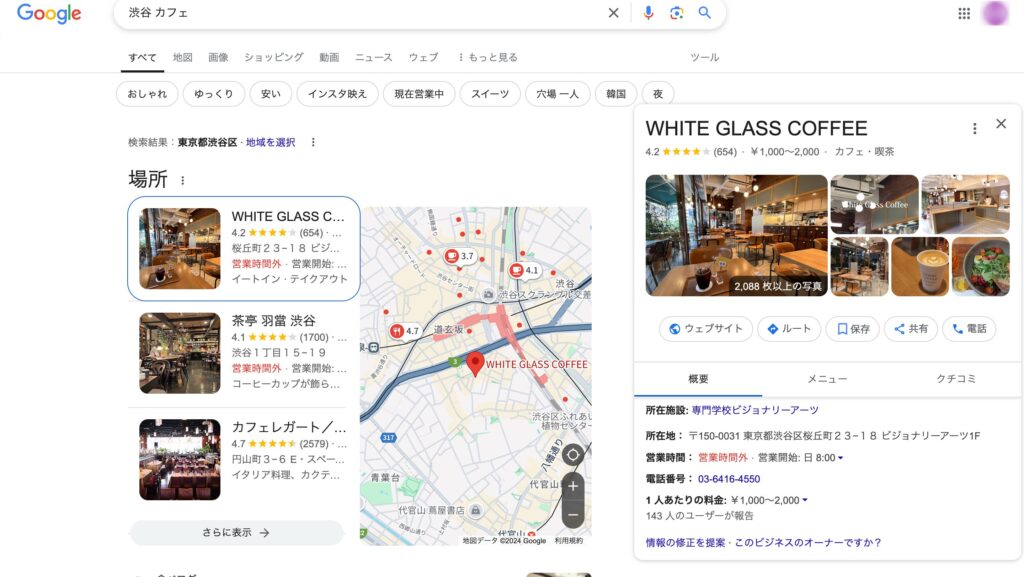Apply the 安い filter chip
1024x577 pixels.
click(271, 94)
